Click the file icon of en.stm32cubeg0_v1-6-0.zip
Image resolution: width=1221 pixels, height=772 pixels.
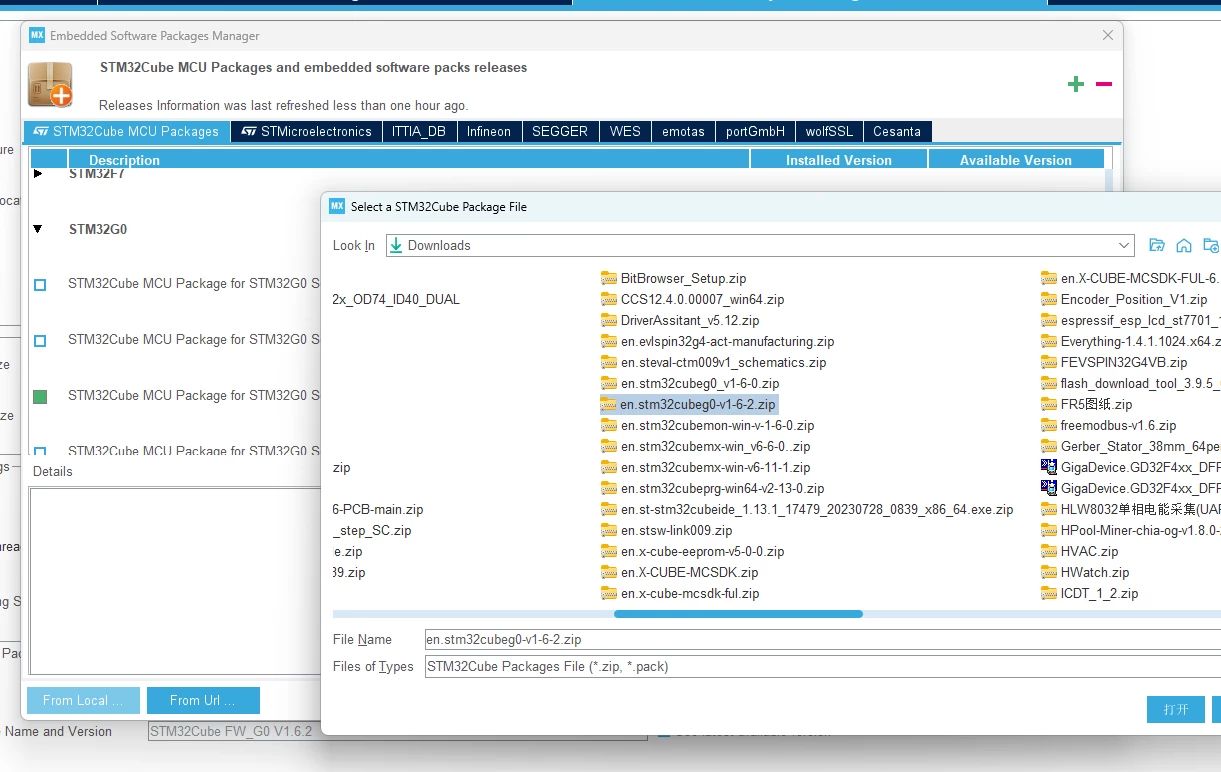[609, 383]
